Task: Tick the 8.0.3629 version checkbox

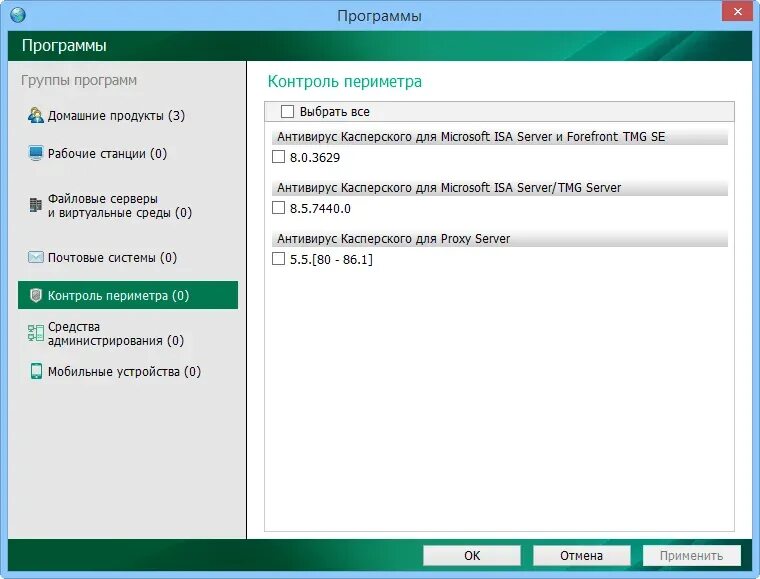Action: click(278, 157)
